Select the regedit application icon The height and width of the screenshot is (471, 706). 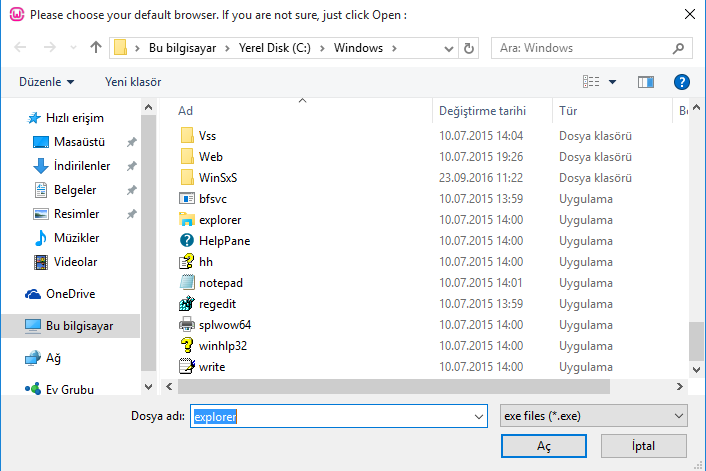pyautogui.click(x=187, y=303)
